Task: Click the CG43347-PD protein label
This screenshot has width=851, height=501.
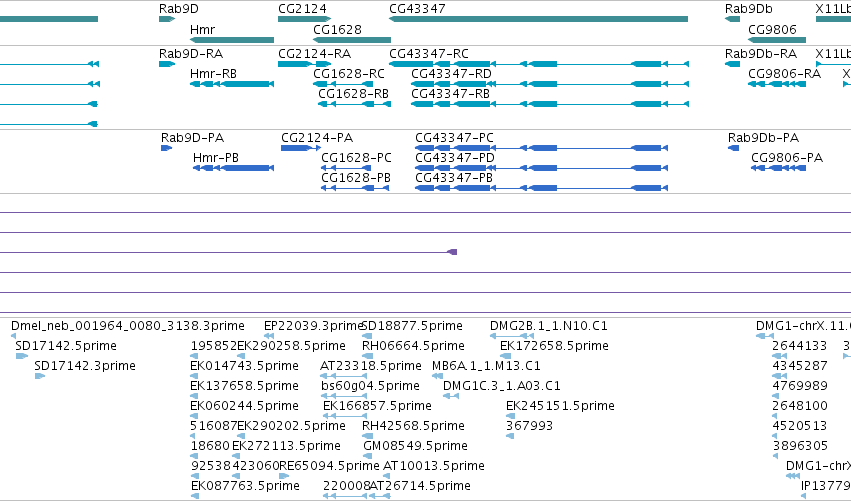Action: coord(455,158)
